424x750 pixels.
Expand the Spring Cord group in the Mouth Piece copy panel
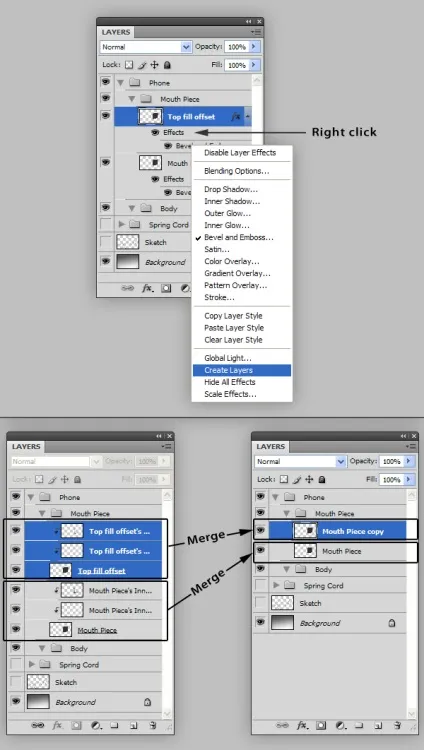pyautogui.click(x=277, y=585)
